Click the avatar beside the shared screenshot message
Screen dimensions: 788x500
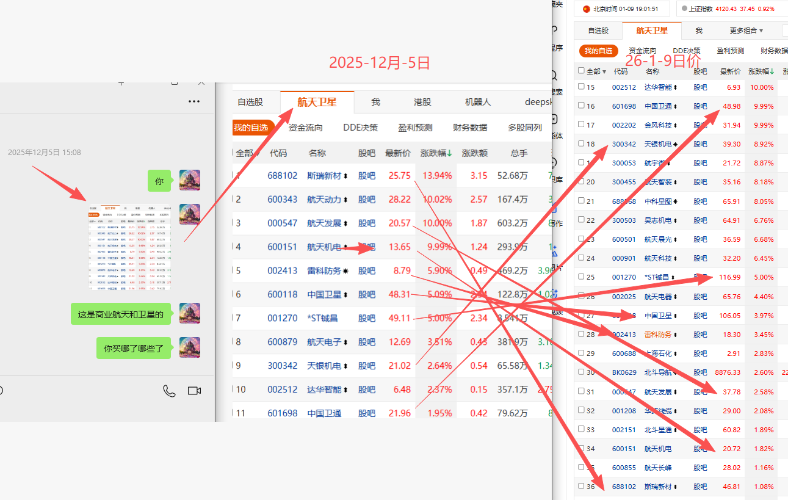190,214
